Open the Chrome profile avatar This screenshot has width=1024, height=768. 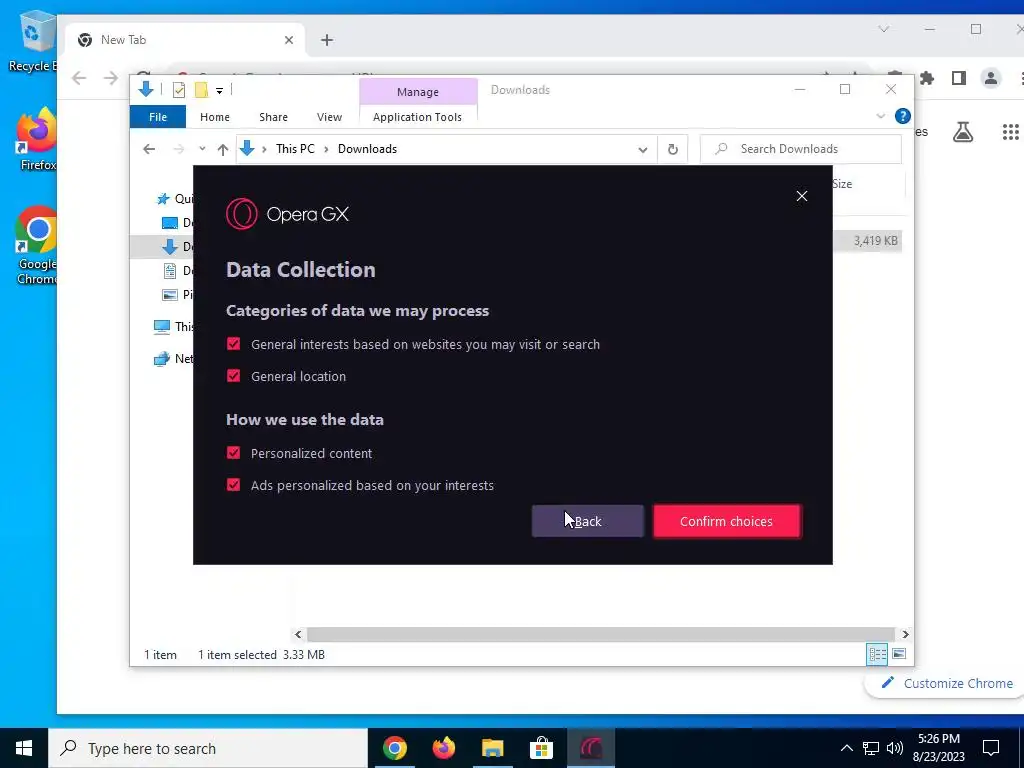pyautogui.click(x=991, y=78)
